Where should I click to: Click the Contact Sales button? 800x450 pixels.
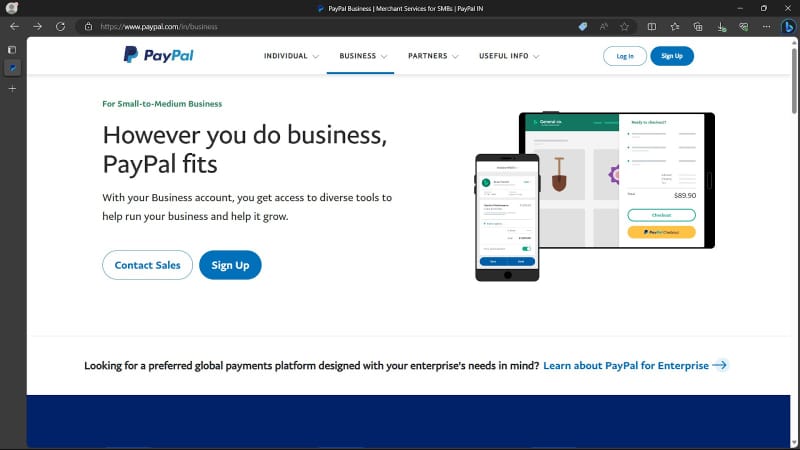147,265
